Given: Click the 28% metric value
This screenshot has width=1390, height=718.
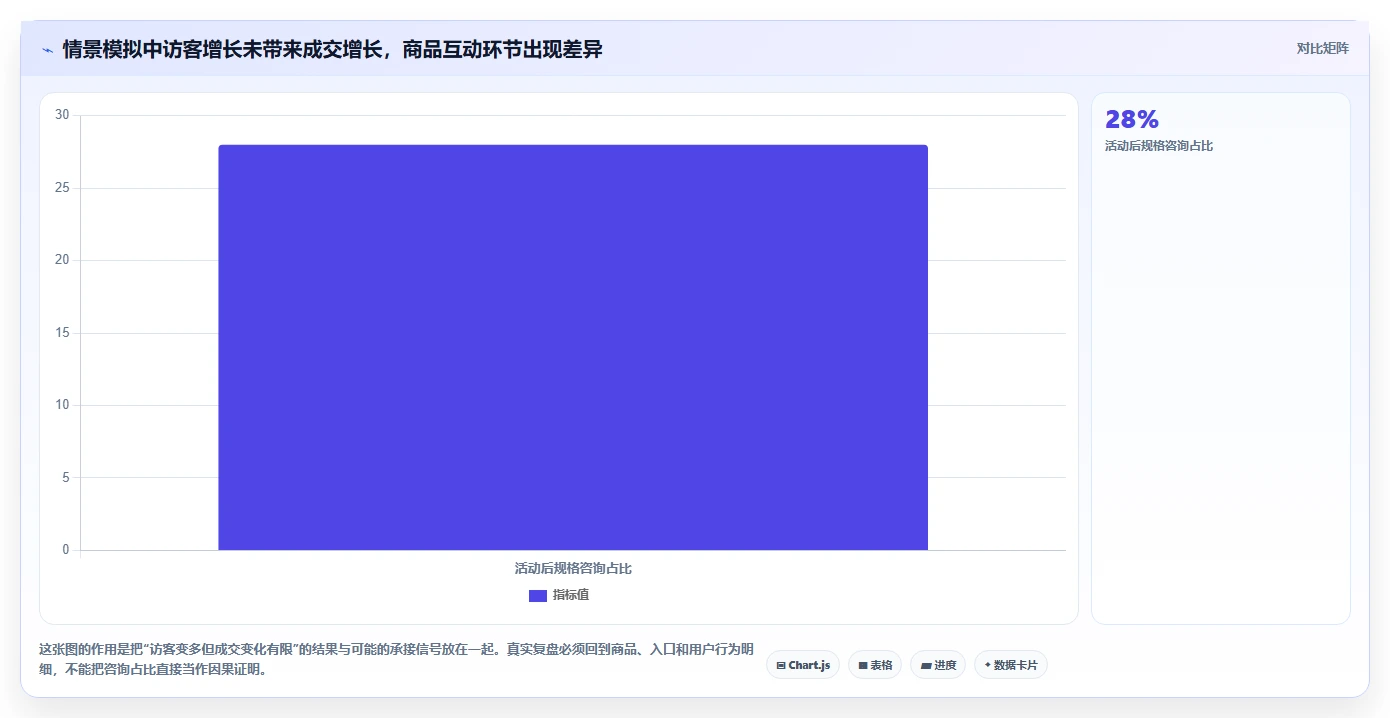Looking at the screenshot, I should [x=1132, y=119].
